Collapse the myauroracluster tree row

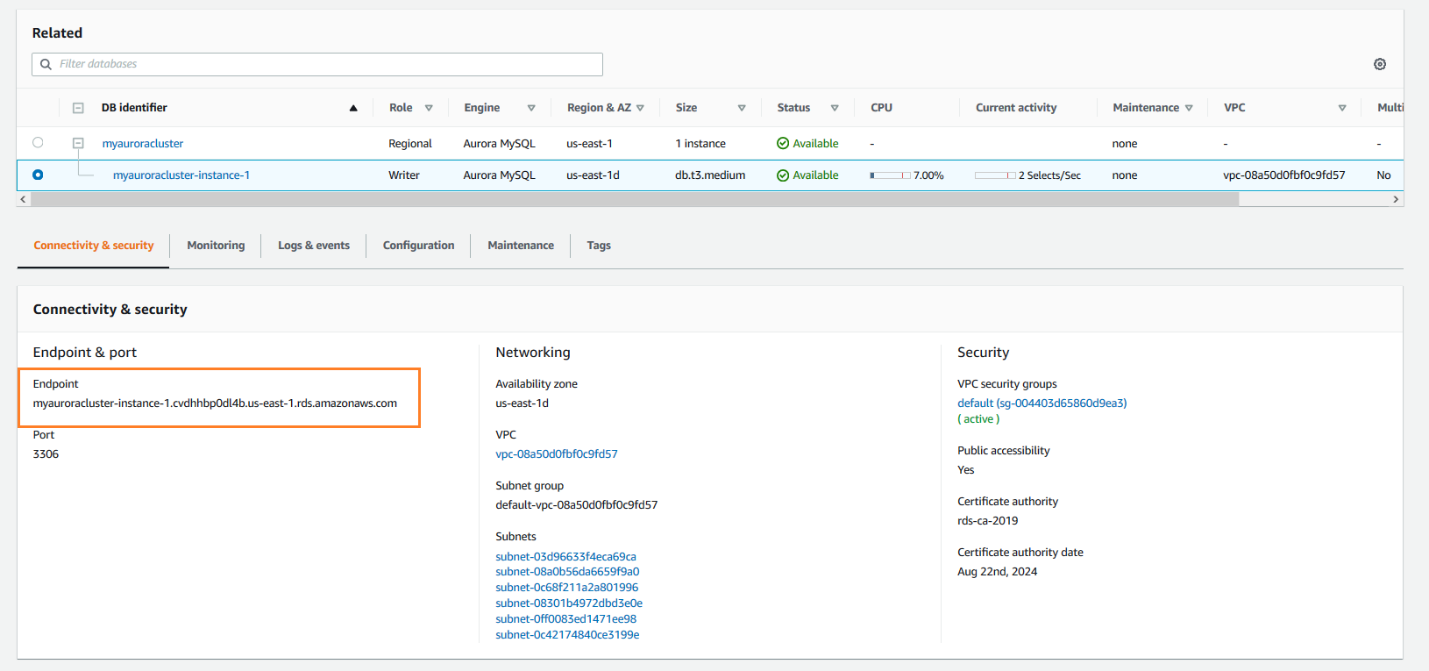pos(77,143)
